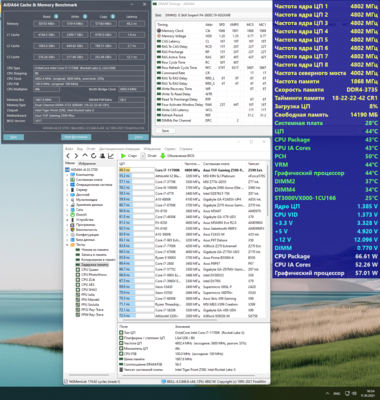Select the memory latency test (Задержка памяти)

tap(95, 265)
